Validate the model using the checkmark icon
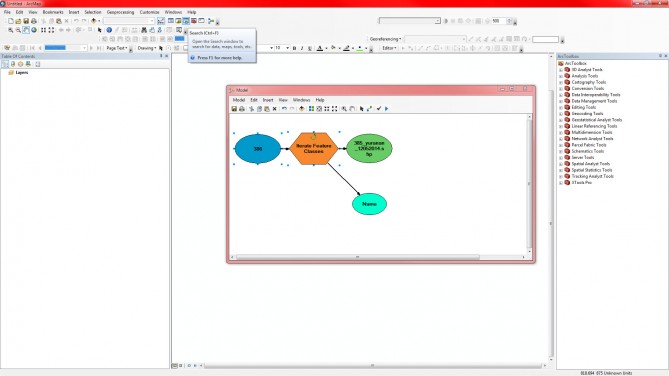Image resolution: width=669 pixels, height=376 pixels. click(379, 109)
